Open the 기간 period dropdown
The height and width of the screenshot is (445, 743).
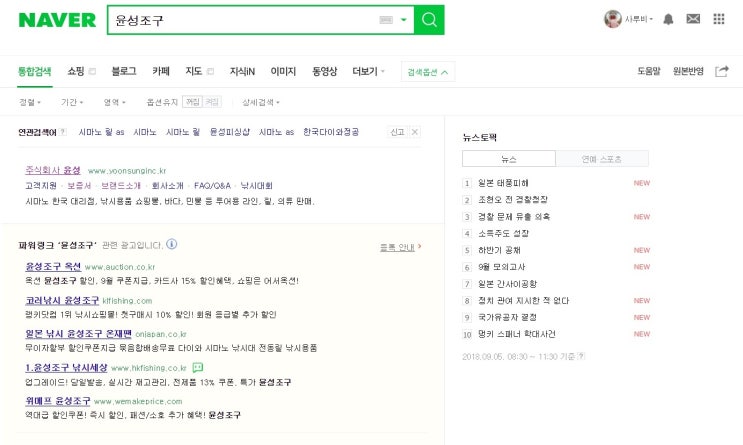[x=72, y=102]
